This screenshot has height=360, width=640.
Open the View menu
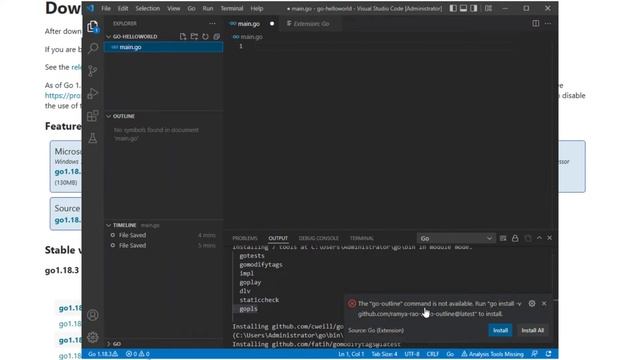[x=173, y=8]
